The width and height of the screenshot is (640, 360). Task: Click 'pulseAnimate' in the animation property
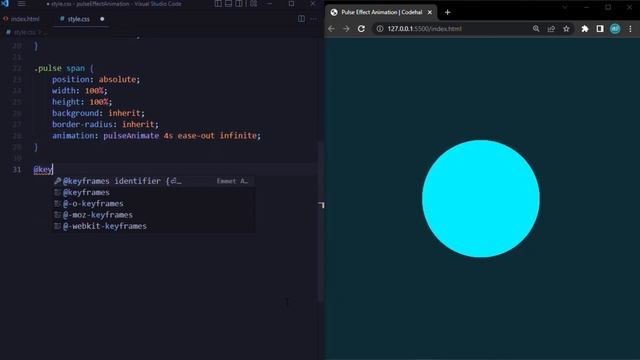point(131,136)
